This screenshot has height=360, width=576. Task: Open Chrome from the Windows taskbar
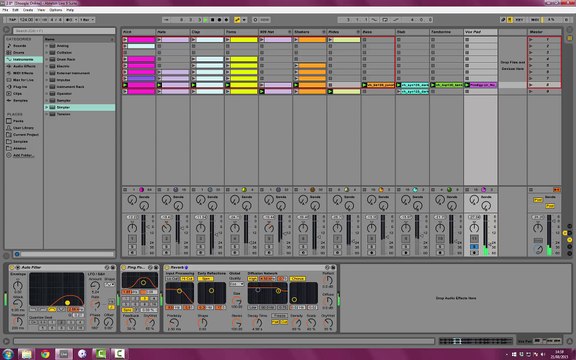point(45,354)
